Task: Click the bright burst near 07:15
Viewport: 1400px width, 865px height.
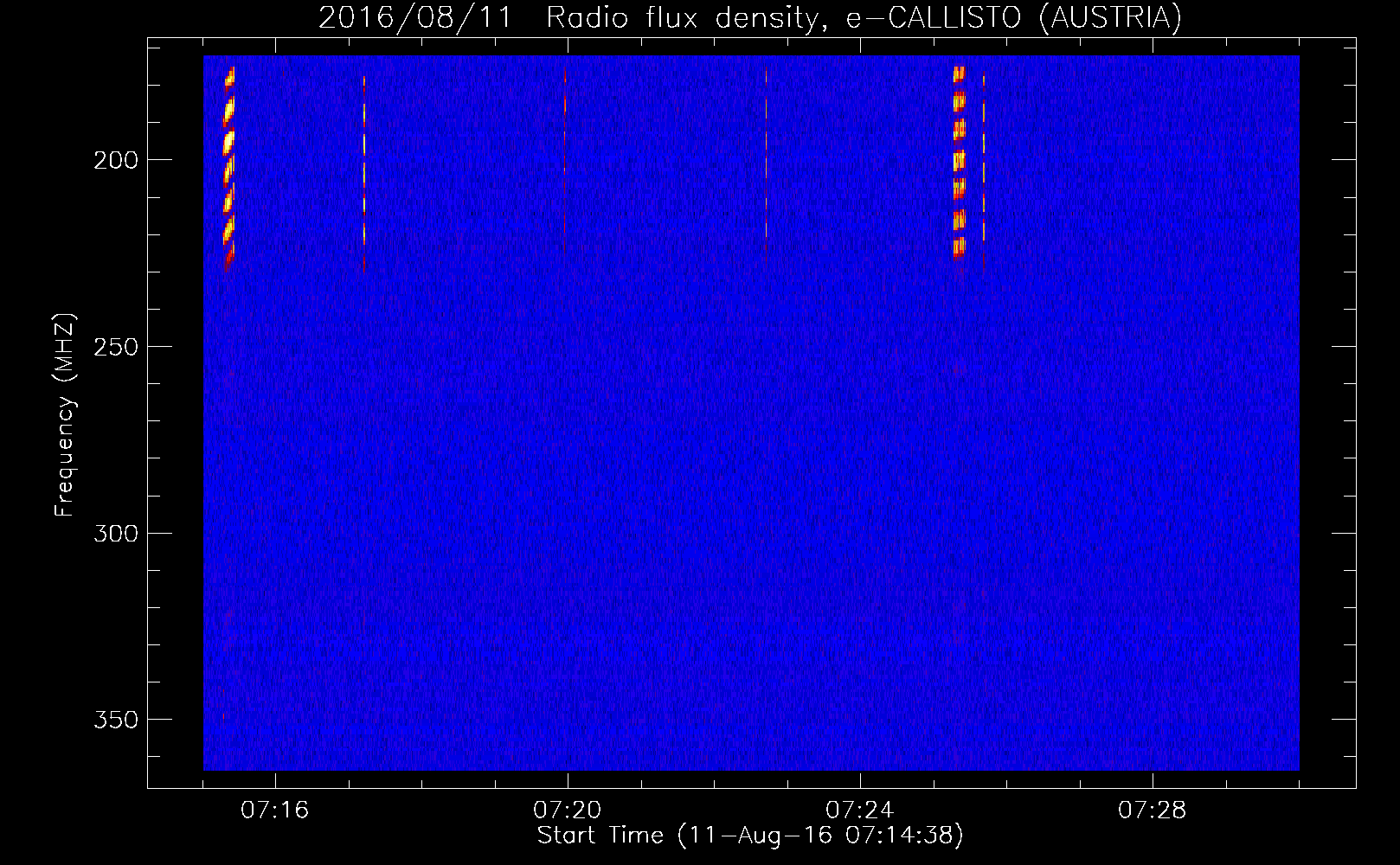Action: coord(229,169)
